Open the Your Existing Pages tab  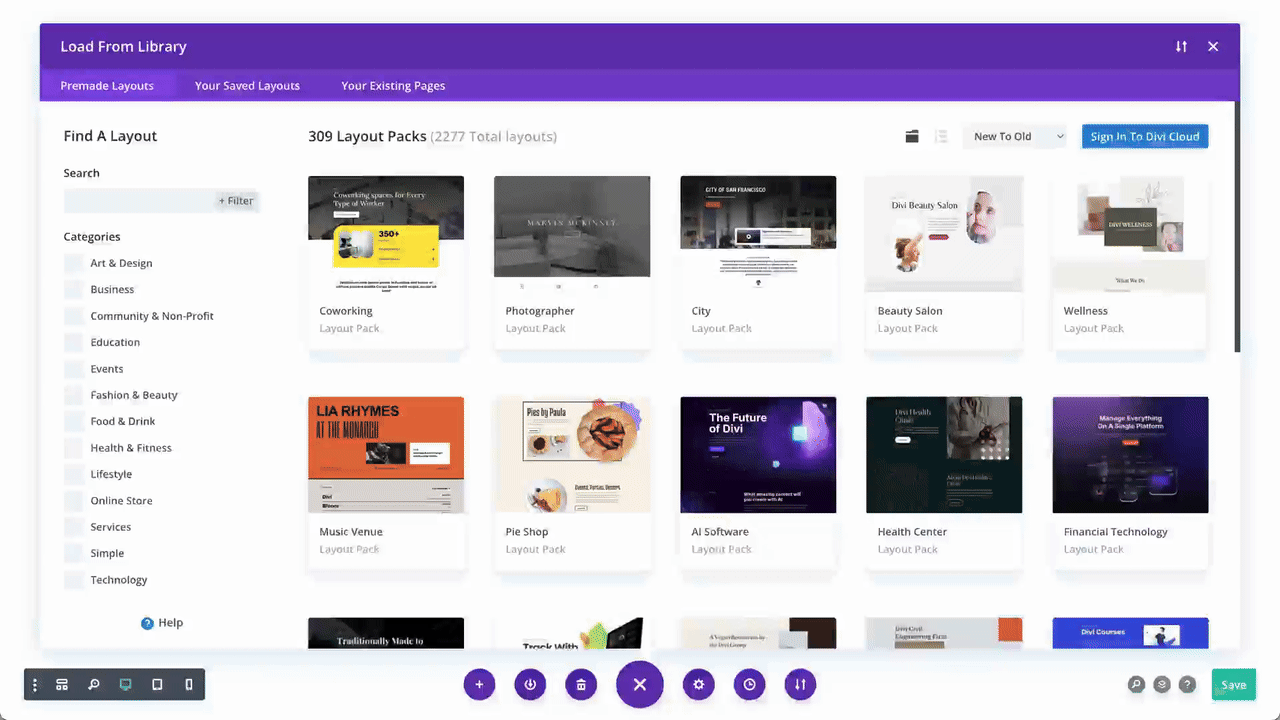pos(393,86)
